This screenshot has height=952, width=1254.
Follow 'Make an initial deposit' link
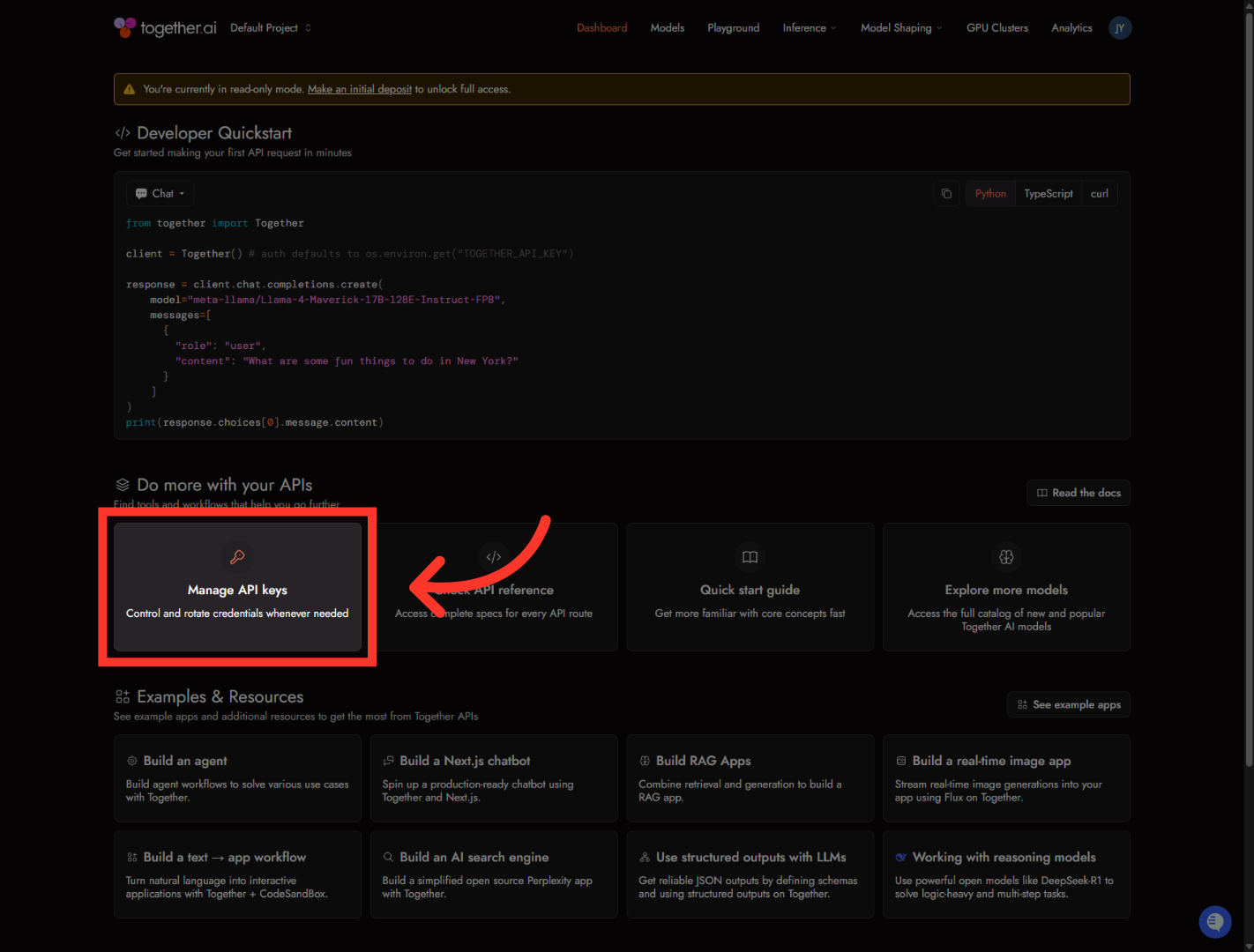point(360,89)
